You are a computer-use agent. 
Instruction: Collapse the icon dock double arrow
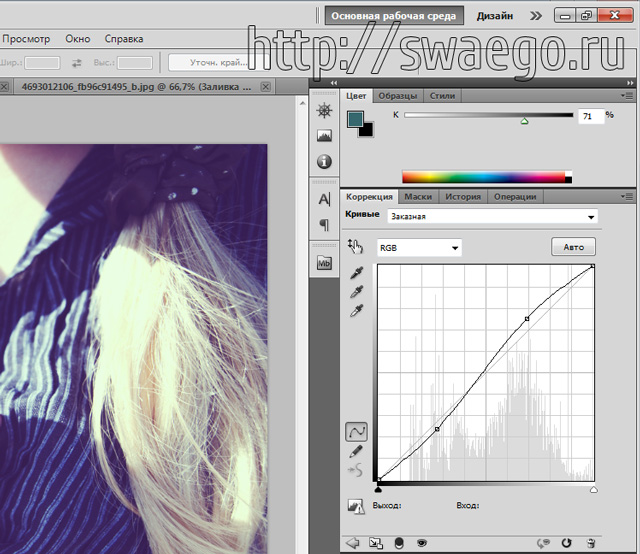(334, 83)
